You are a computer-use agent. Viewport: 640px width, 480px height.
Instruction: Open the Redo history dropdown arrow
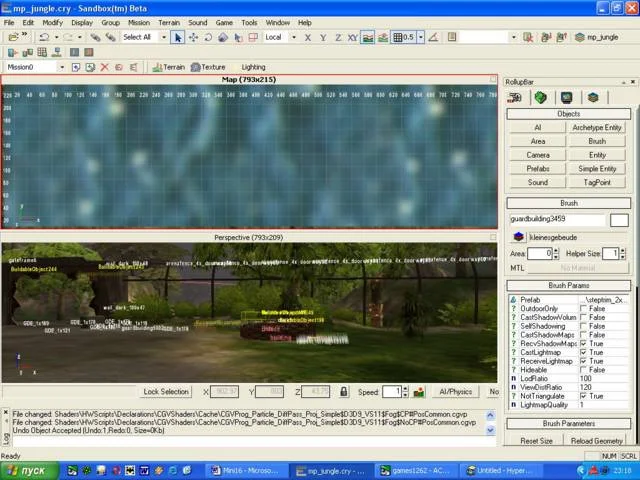[x=80, y=38]
